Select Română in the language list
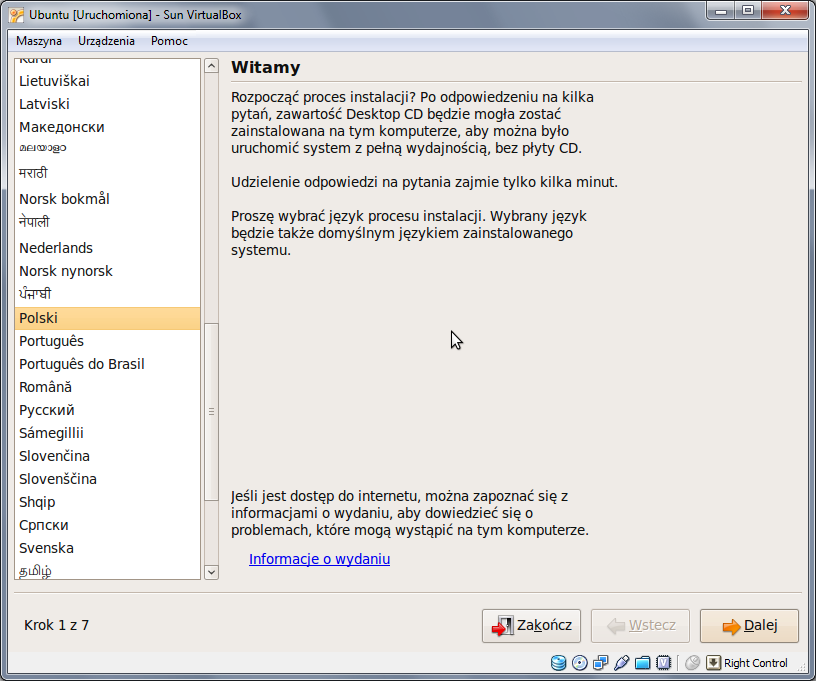Image resolution: width=816 pixels, height=681 pixels. 107,387
